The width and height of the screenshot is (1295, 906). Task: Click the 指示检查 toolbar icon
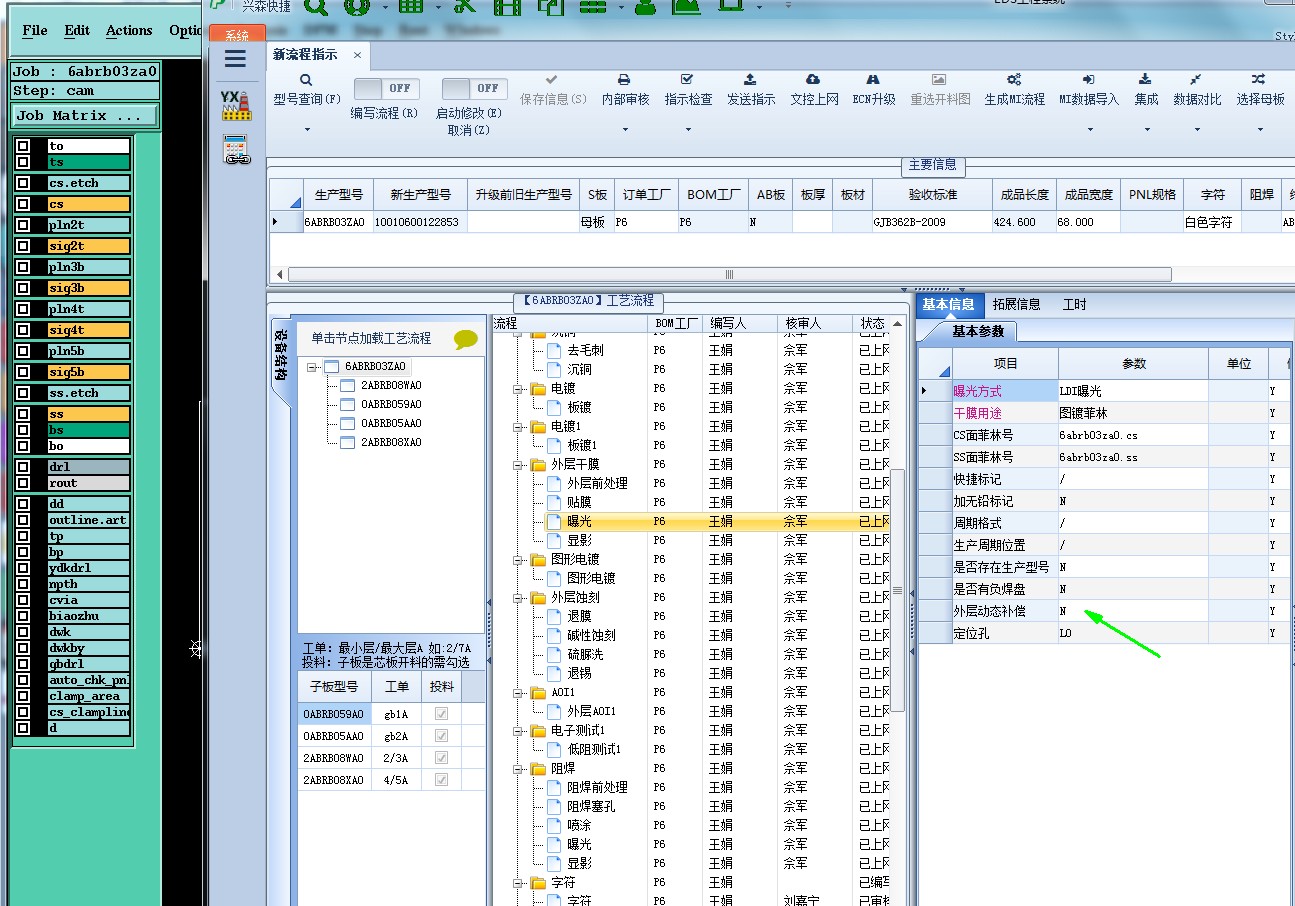pyautogui.click(x=687, y=80)
